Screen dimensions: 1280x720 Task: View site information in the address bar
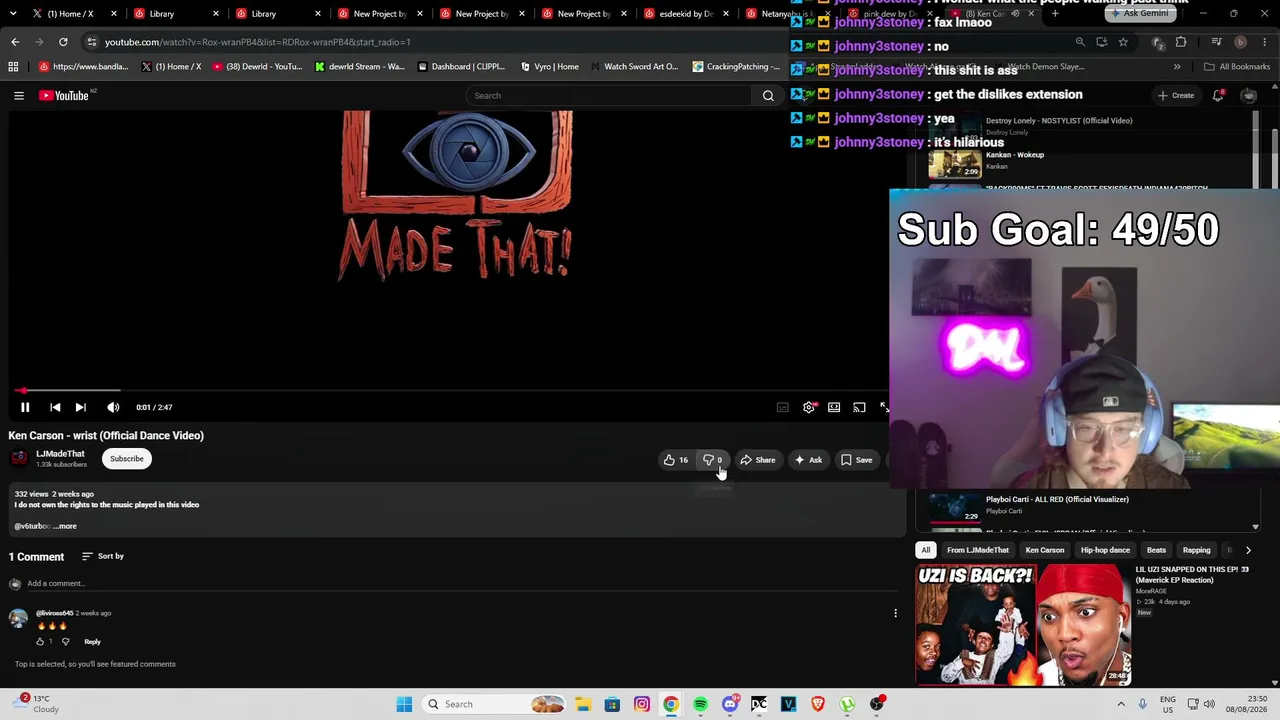[x=92, y=42]
